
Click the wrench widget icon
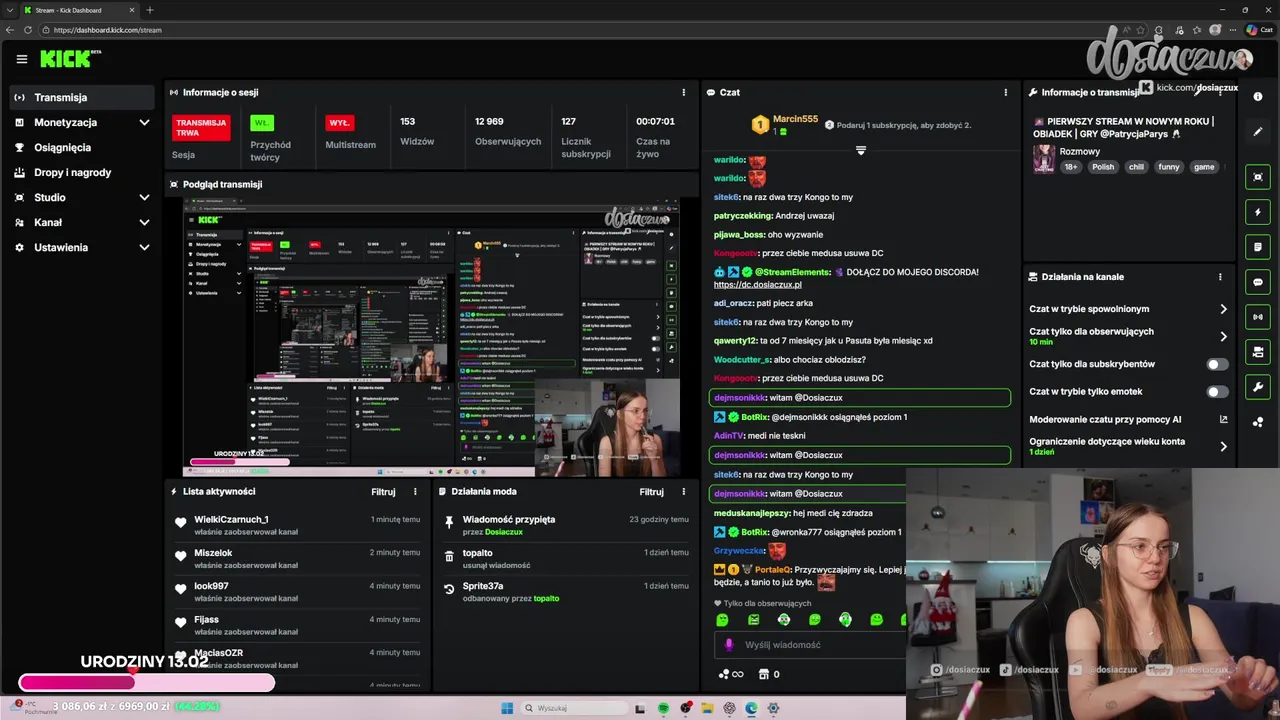[x=1258, y=387]
